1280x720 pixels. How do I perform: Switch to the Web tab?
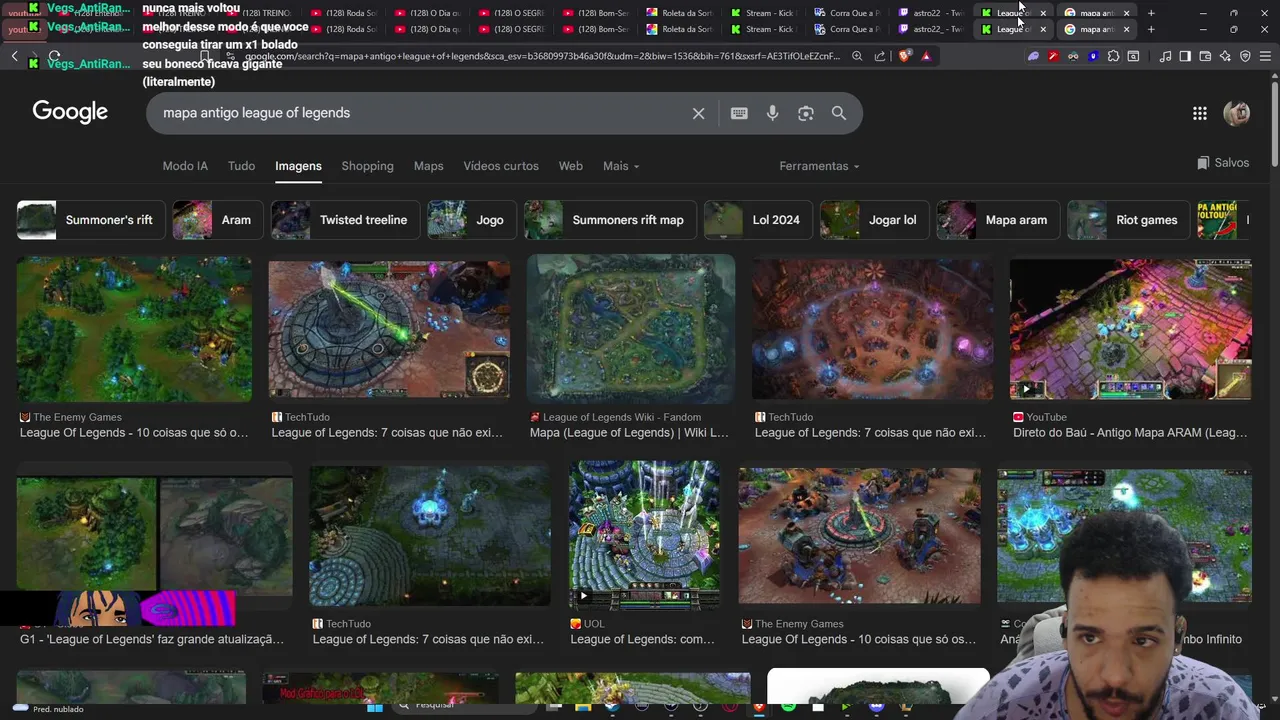coord(570,166)
